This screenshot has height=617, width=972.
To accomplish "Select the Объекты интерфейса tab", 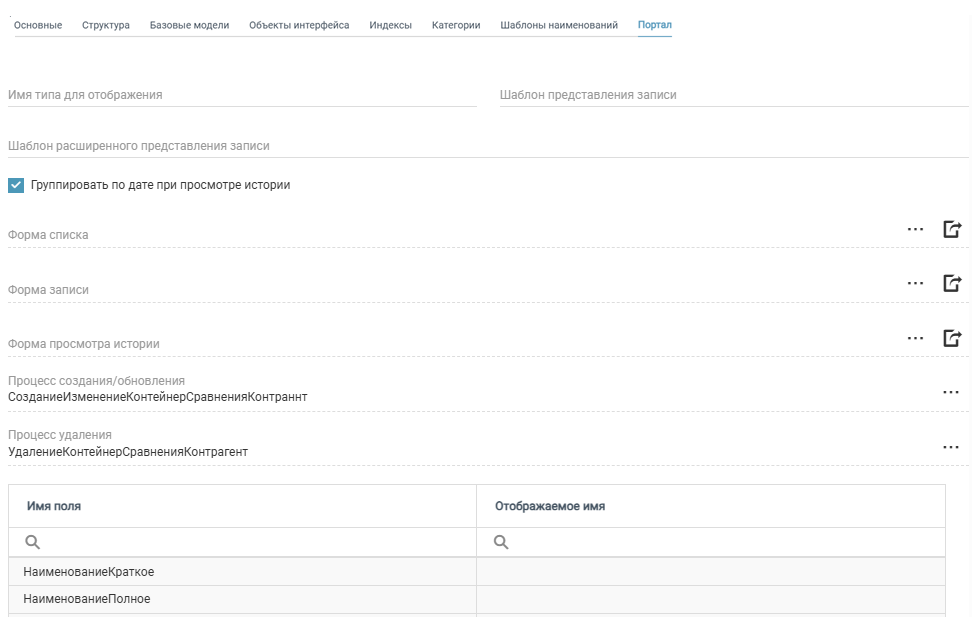I will point(299,25).
